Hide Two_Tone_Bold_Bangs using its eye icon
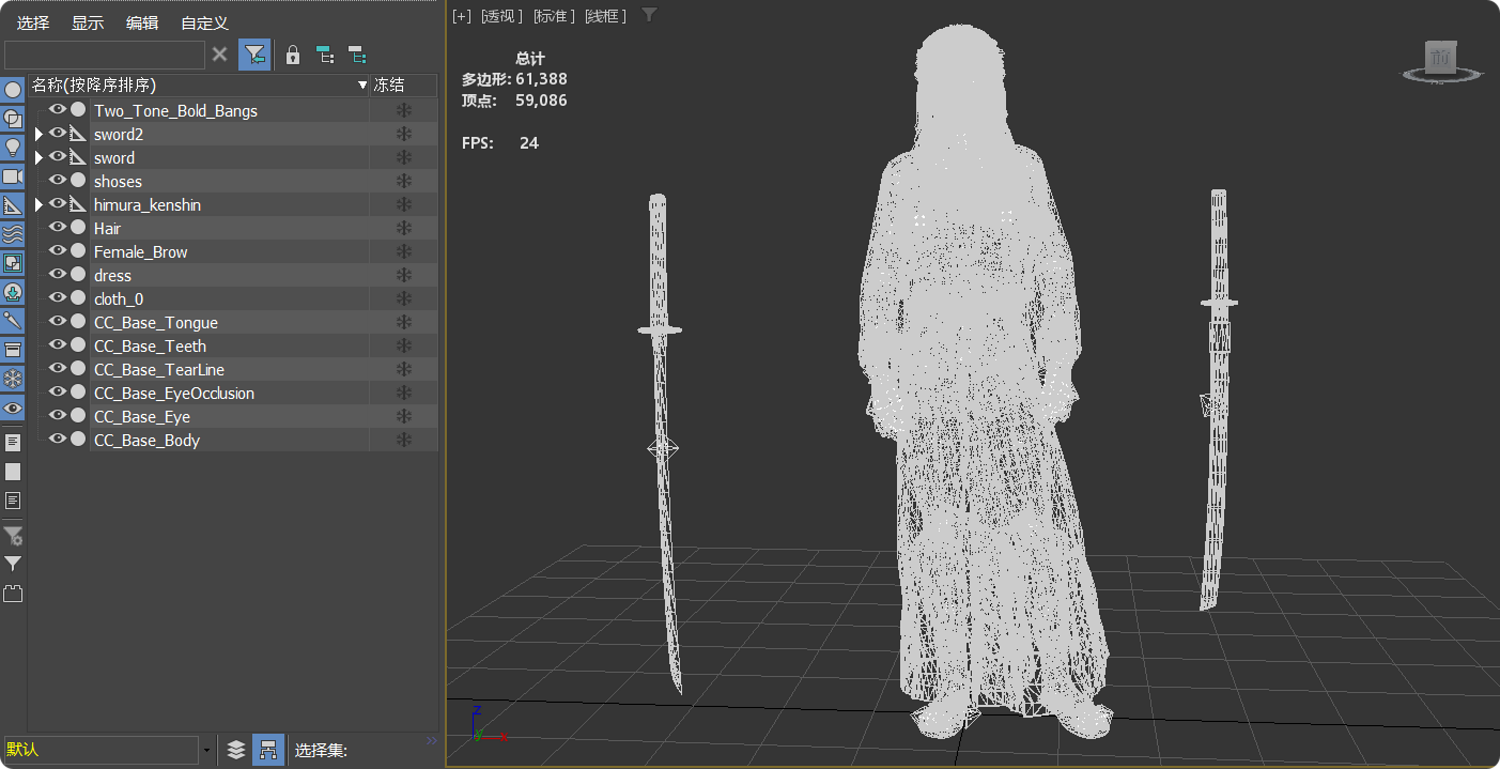The image size is (1500, 769). pyautogui.click(x=57, y=110)
